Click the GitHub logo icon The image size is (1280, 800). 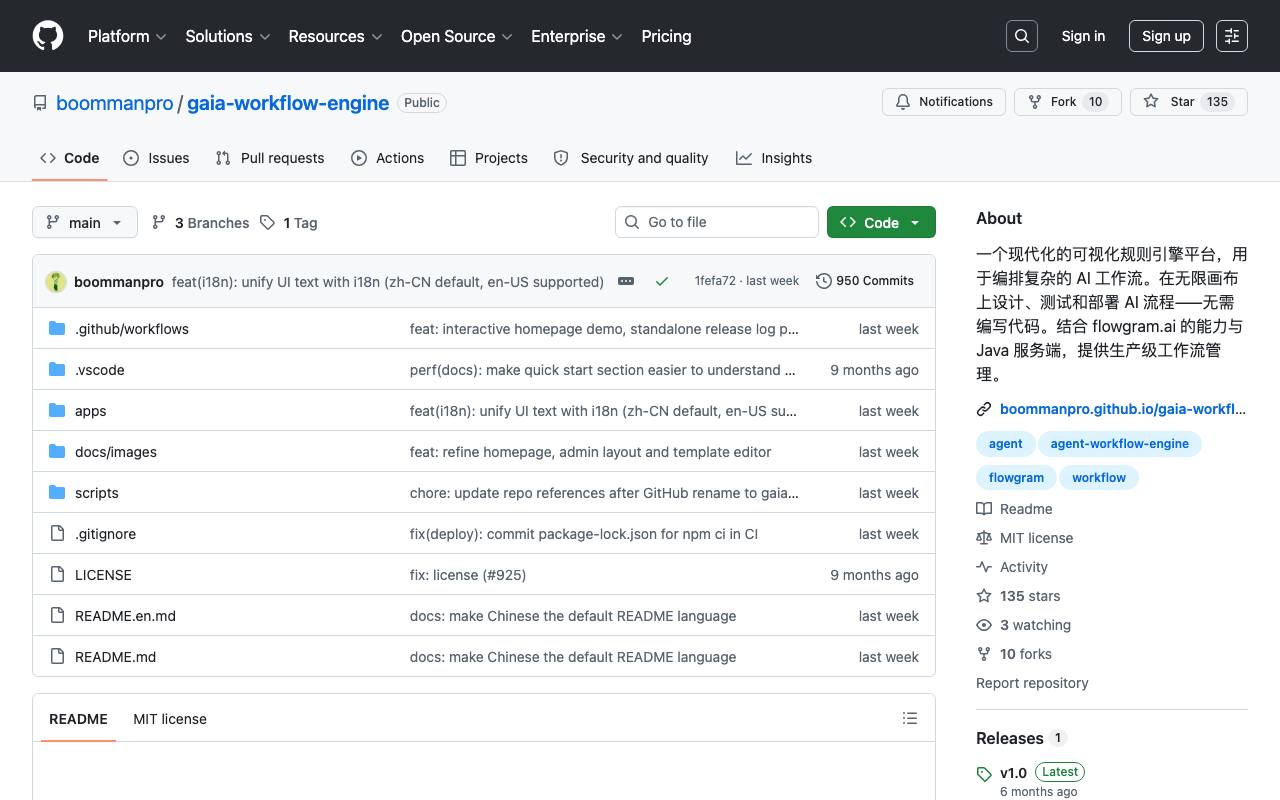click(48, 36)
